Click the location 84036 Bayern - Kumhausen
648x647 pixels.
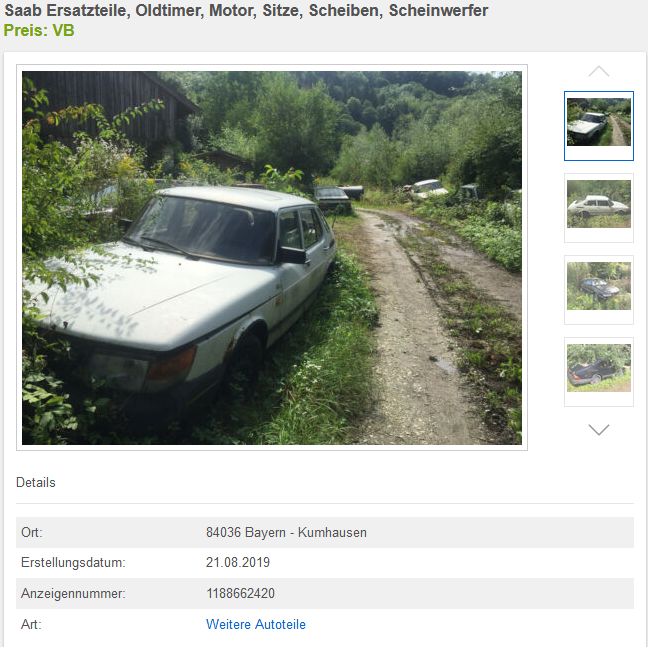286,532
